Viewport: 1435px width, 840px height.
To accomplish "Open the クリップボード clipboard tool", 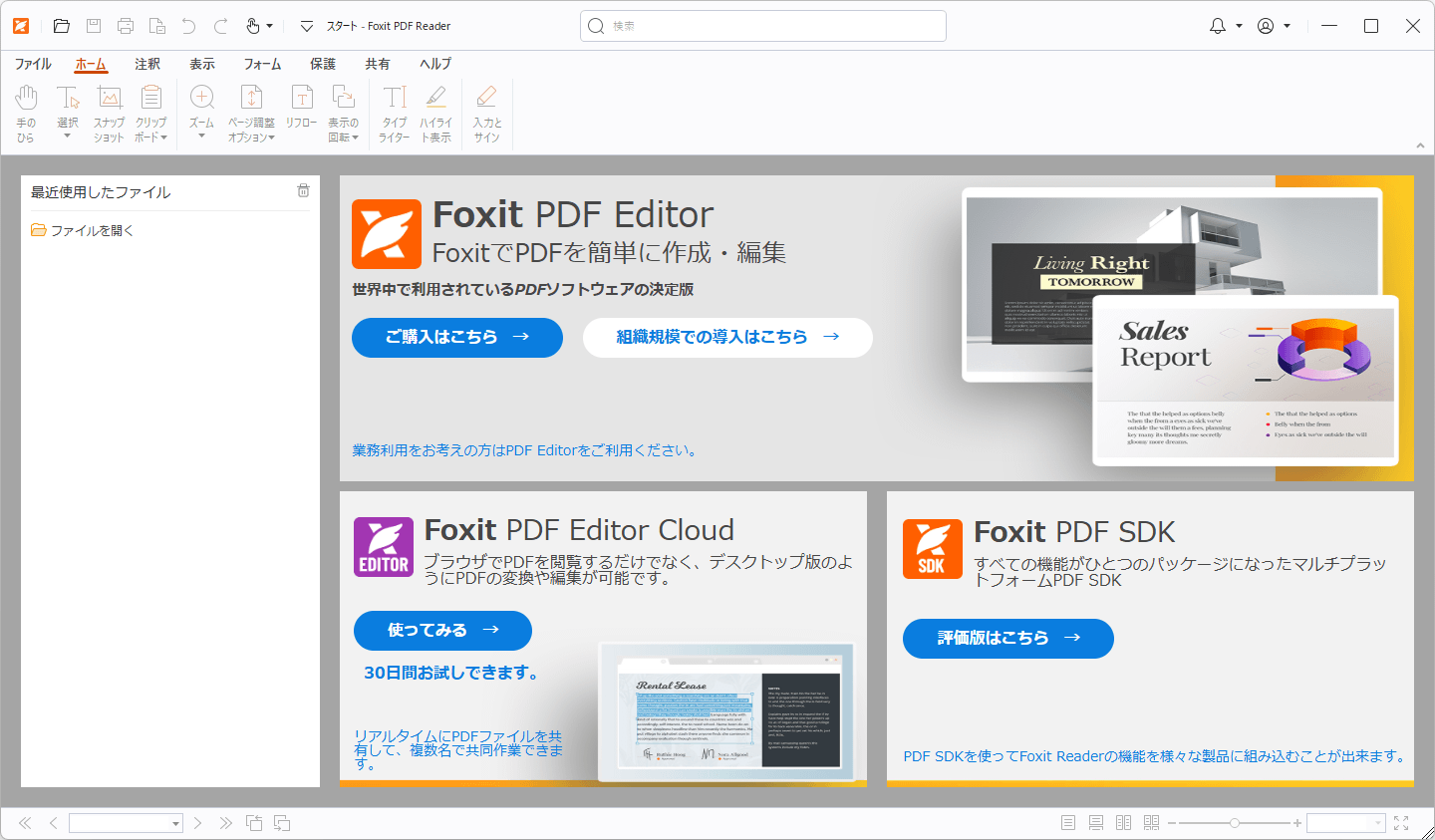I will coord(151,114).
